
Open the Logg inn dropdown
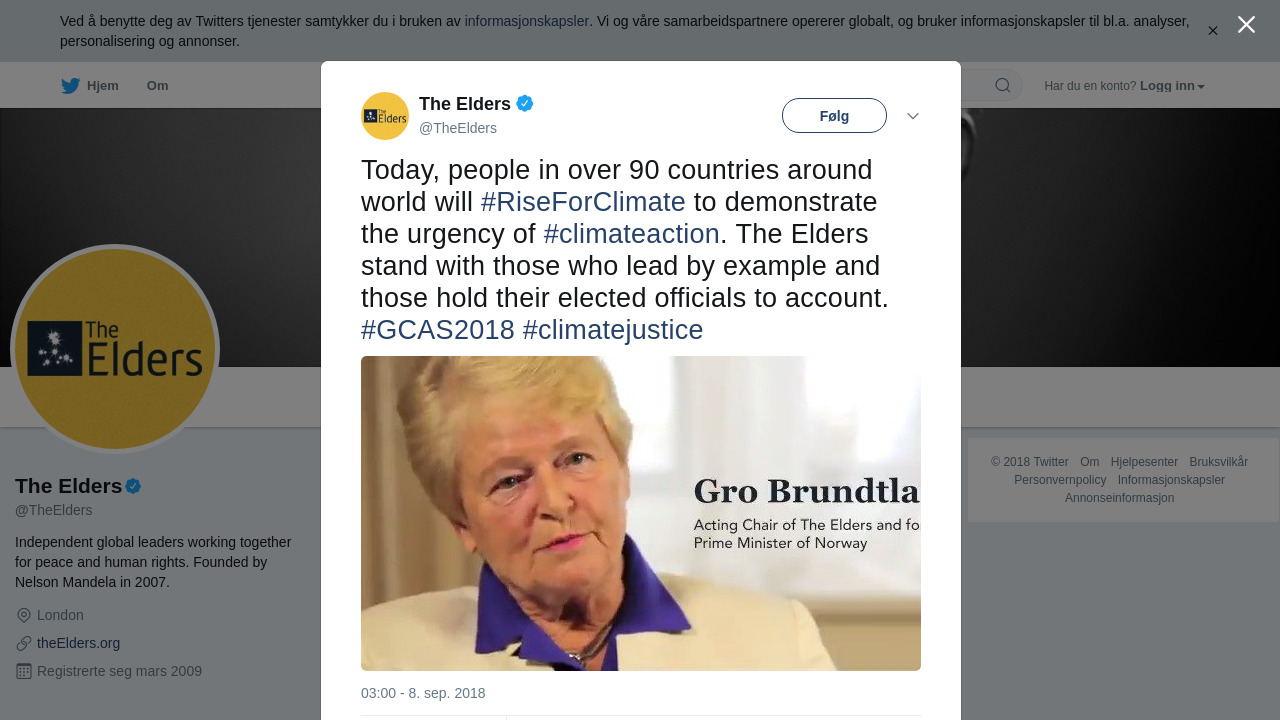coord(1172,86)
